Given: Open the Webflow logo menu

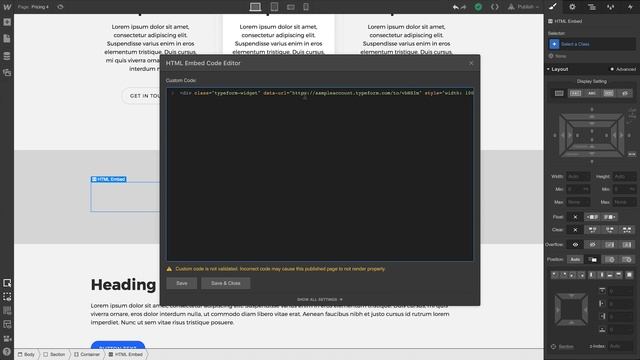Looking at the screenshot, I should [7, 7].
